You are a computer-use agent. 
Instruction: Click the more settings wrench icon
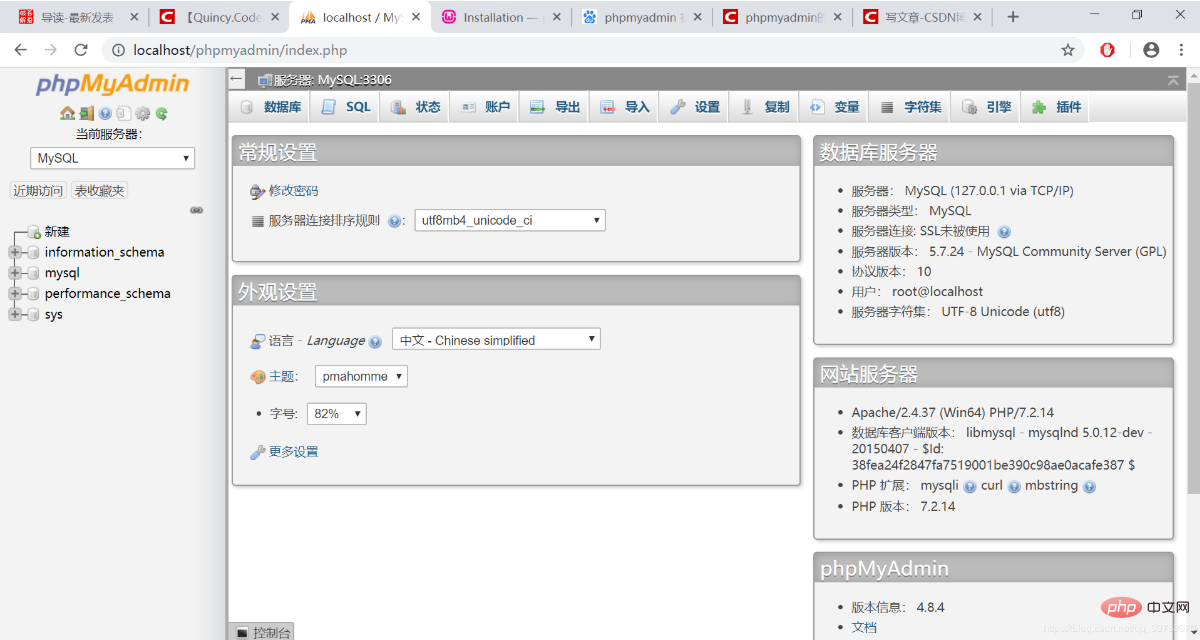[x=257, y=453]
